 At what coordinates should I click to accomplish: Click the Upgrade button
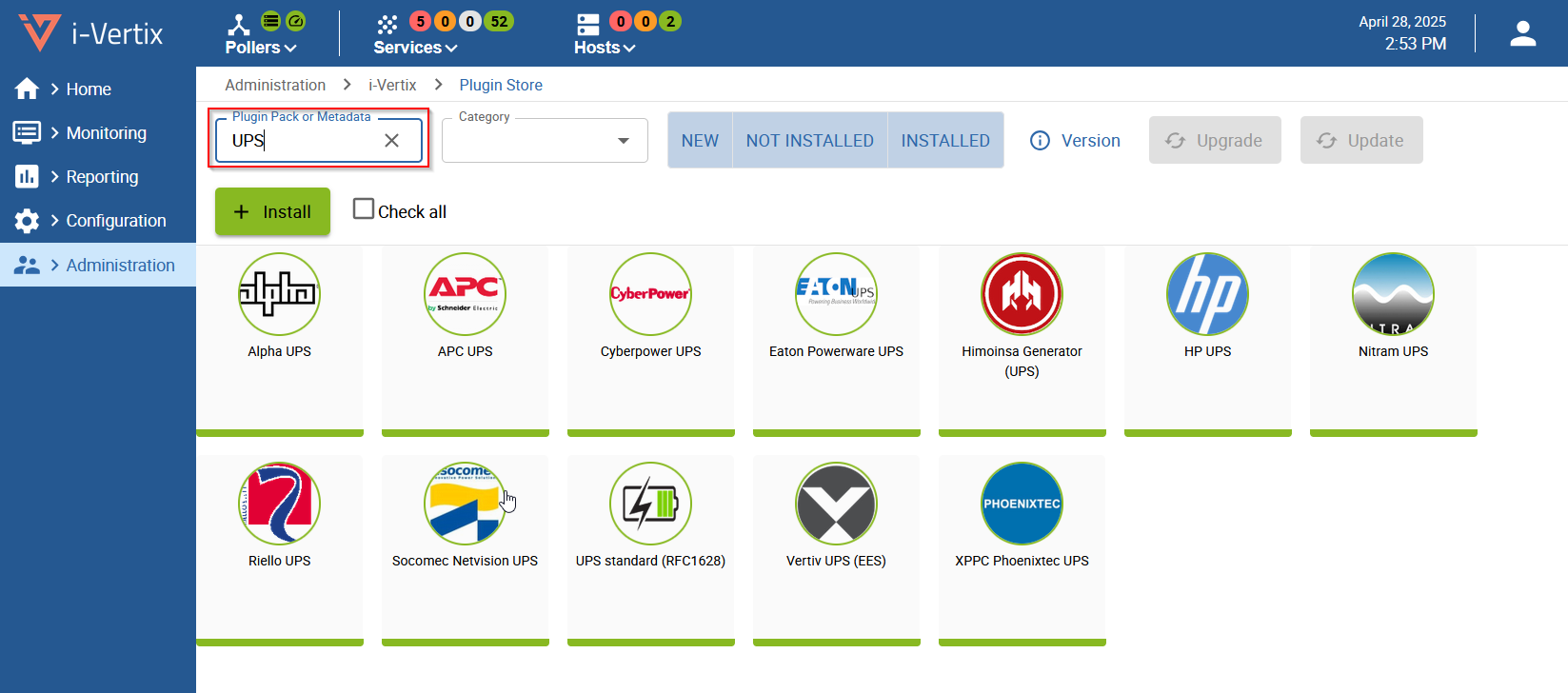tap(1215, 141)
